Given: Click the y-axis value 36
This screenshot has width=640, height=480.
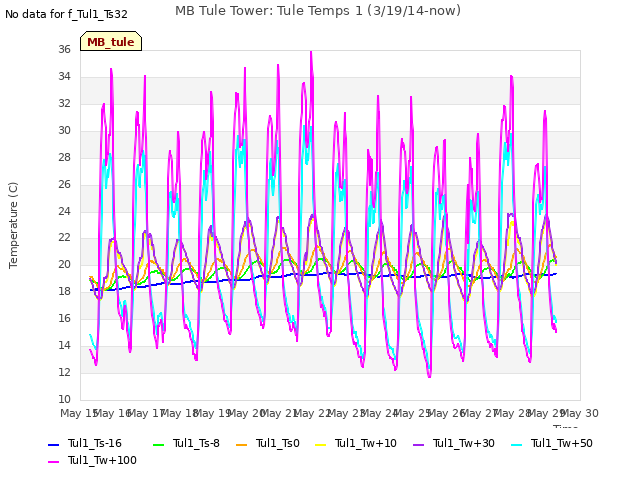Looking at the screenshot, I should point(64,49).
